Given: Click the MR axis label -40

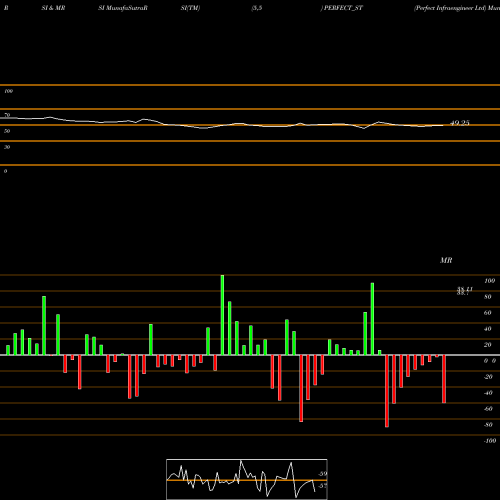Looking at the screenshot, I should pos(488,393).
